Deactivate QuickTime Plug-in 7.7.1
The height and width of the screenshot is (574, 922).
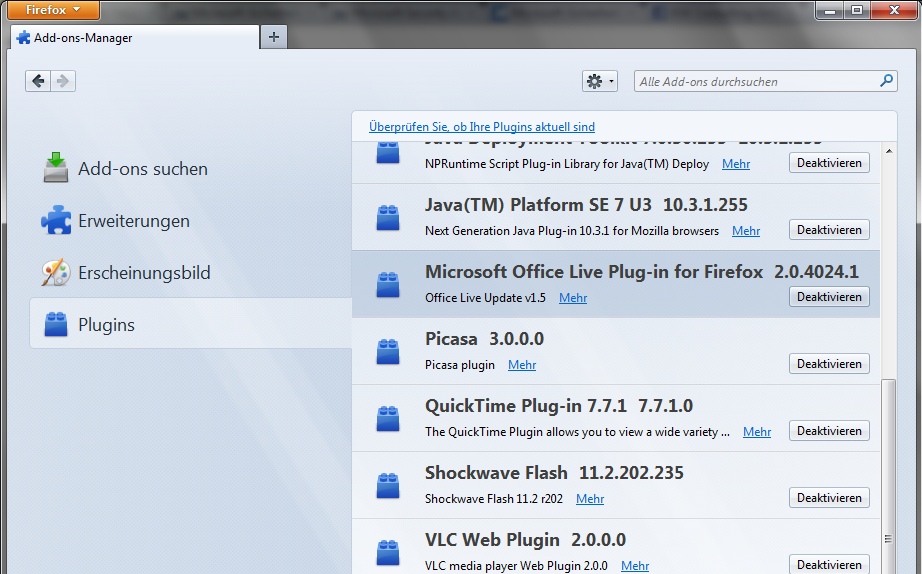[x=829, y=431]
